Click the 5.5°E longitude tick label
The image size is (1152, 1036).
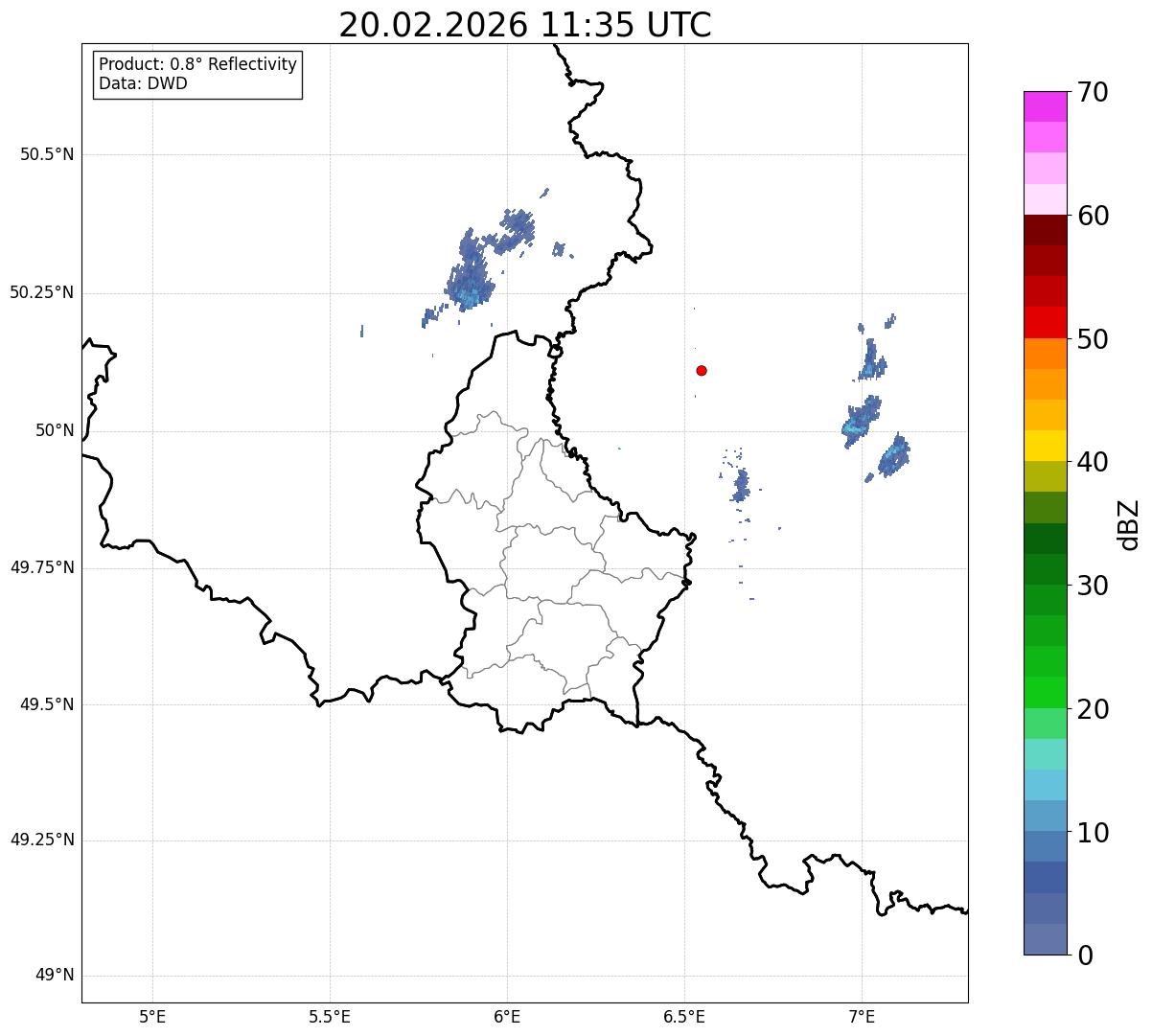pos(330,1015)
